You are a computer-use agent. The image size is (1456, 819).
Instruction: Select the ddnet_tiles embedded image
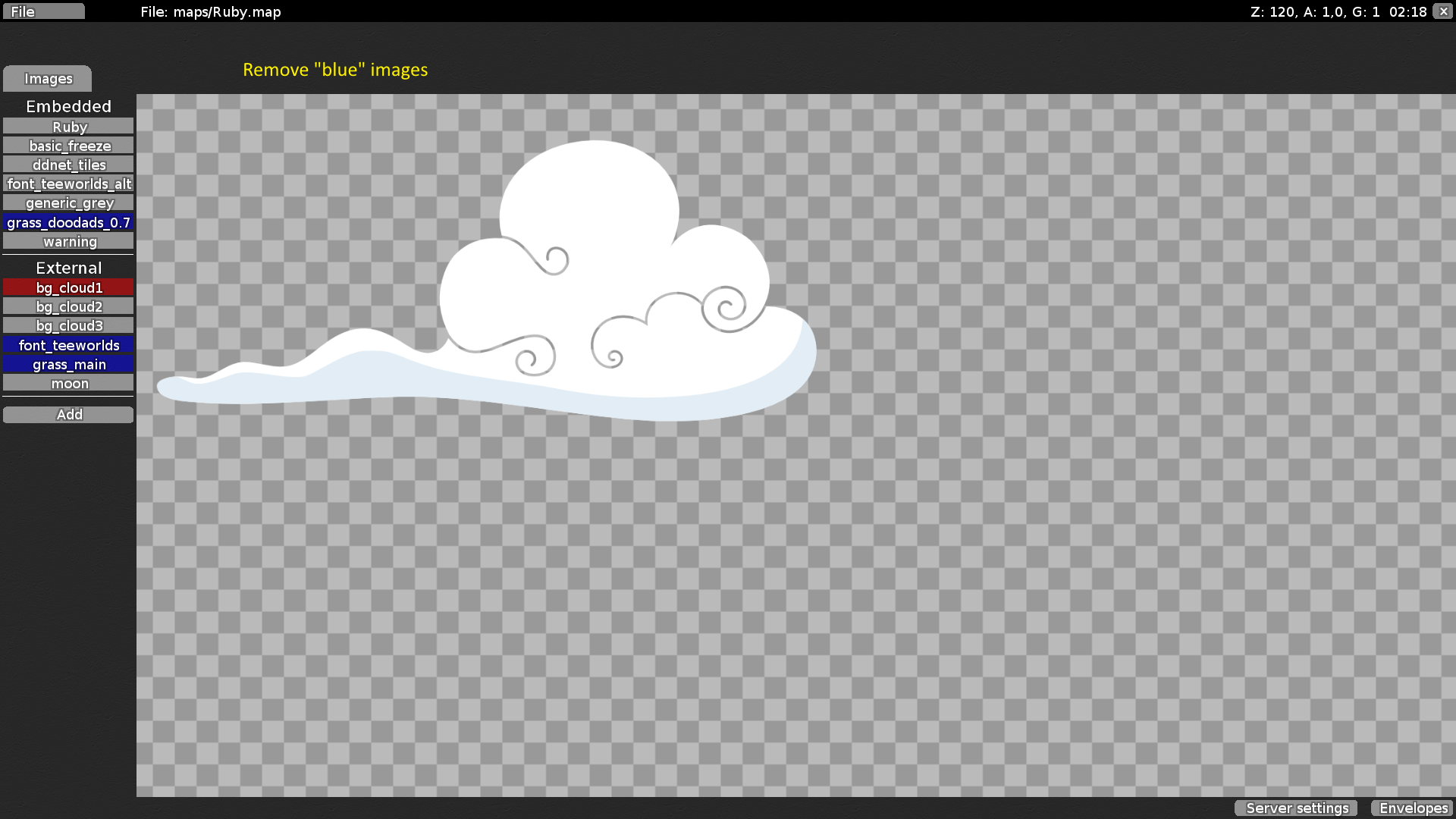68,164
